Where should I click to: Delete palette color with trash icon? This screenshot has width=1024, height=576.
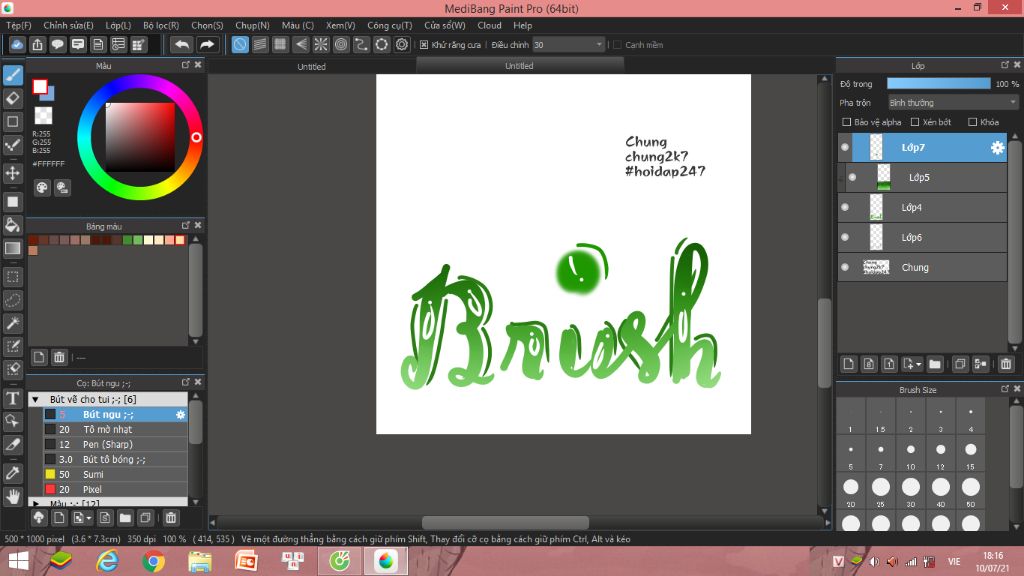59,357
